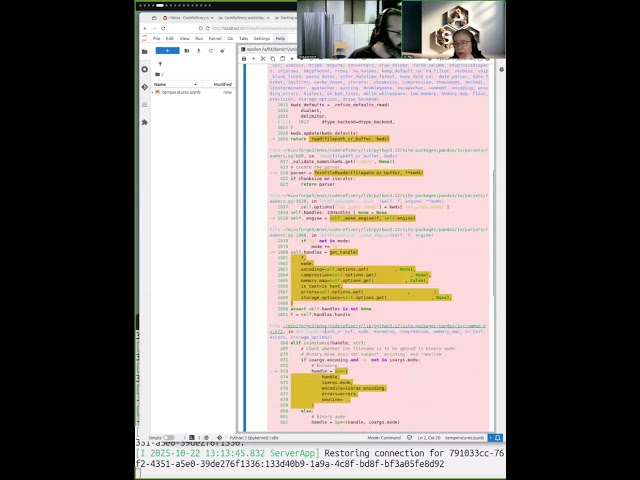Click the common.py file path link in traceback

(378, 329)
